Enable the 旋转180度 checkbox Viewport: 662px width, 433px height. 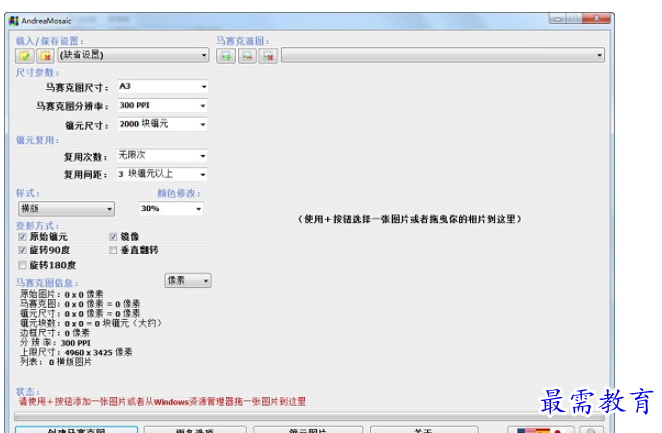[22, 265]
